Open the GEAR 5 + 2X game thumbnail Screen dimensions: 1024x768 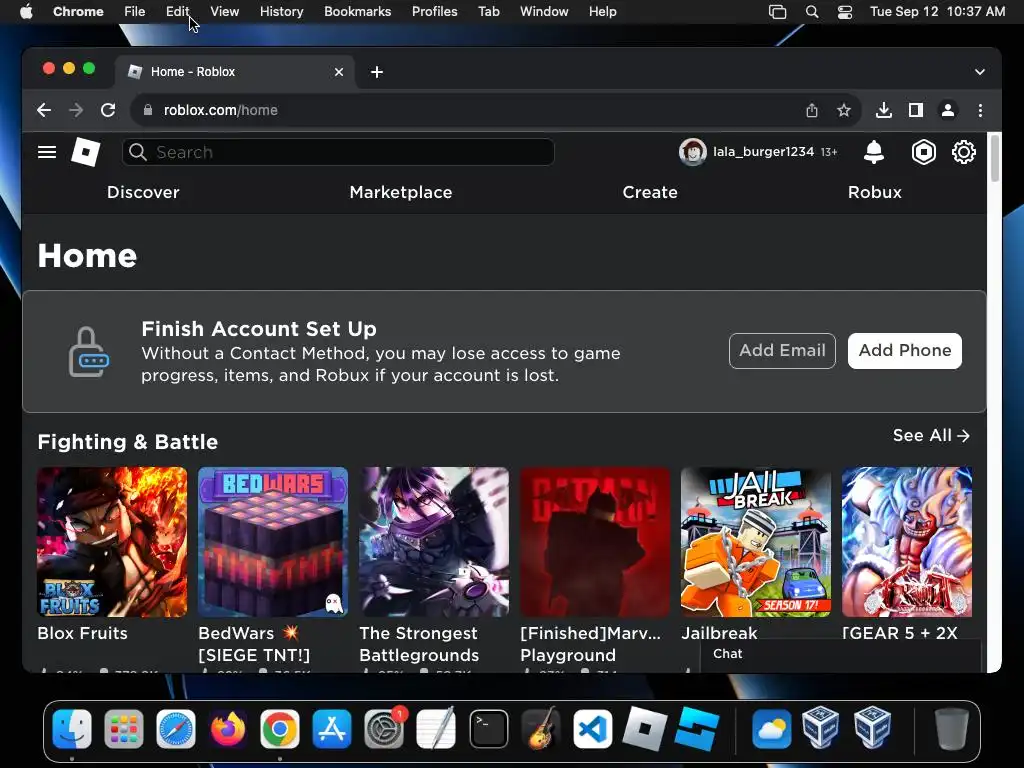[x=907, y=542]
